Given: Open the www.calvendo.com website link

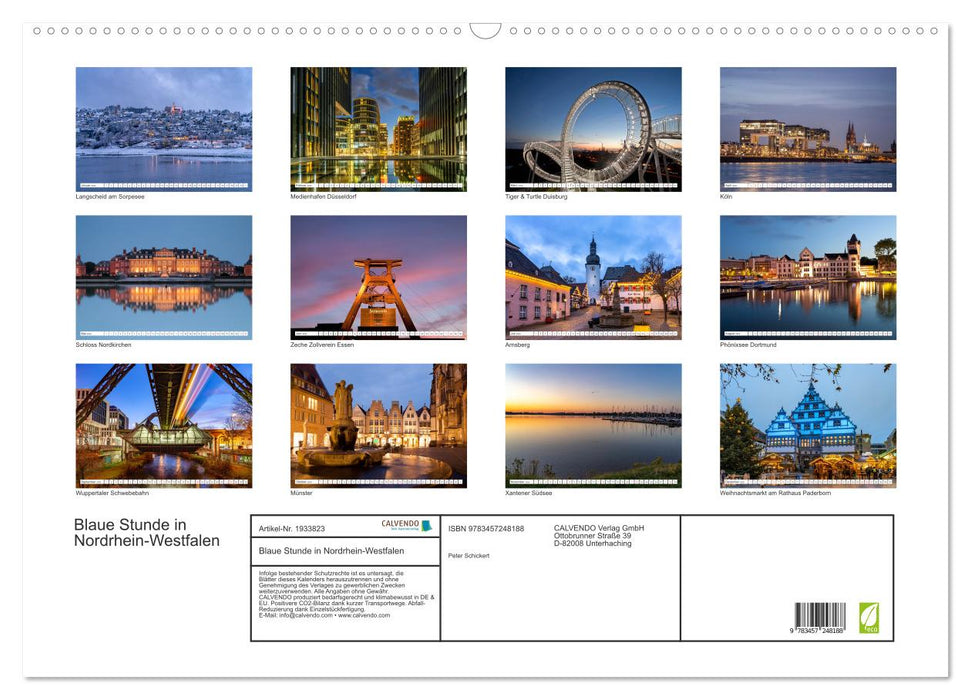Looking at the screenshot, I should pyautogui.click(x=362, y=616).
